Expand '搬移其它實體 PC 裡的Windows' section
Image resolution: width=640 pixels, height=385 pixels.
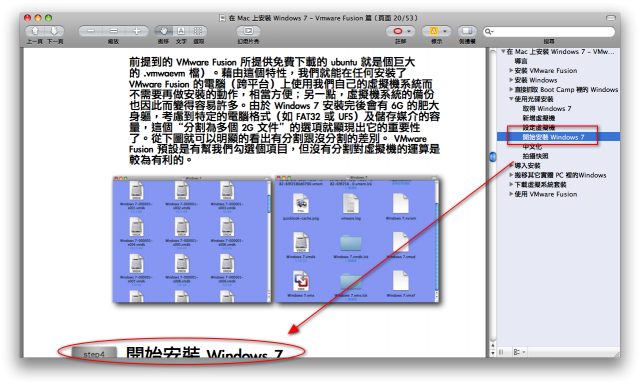pos(511,175)
